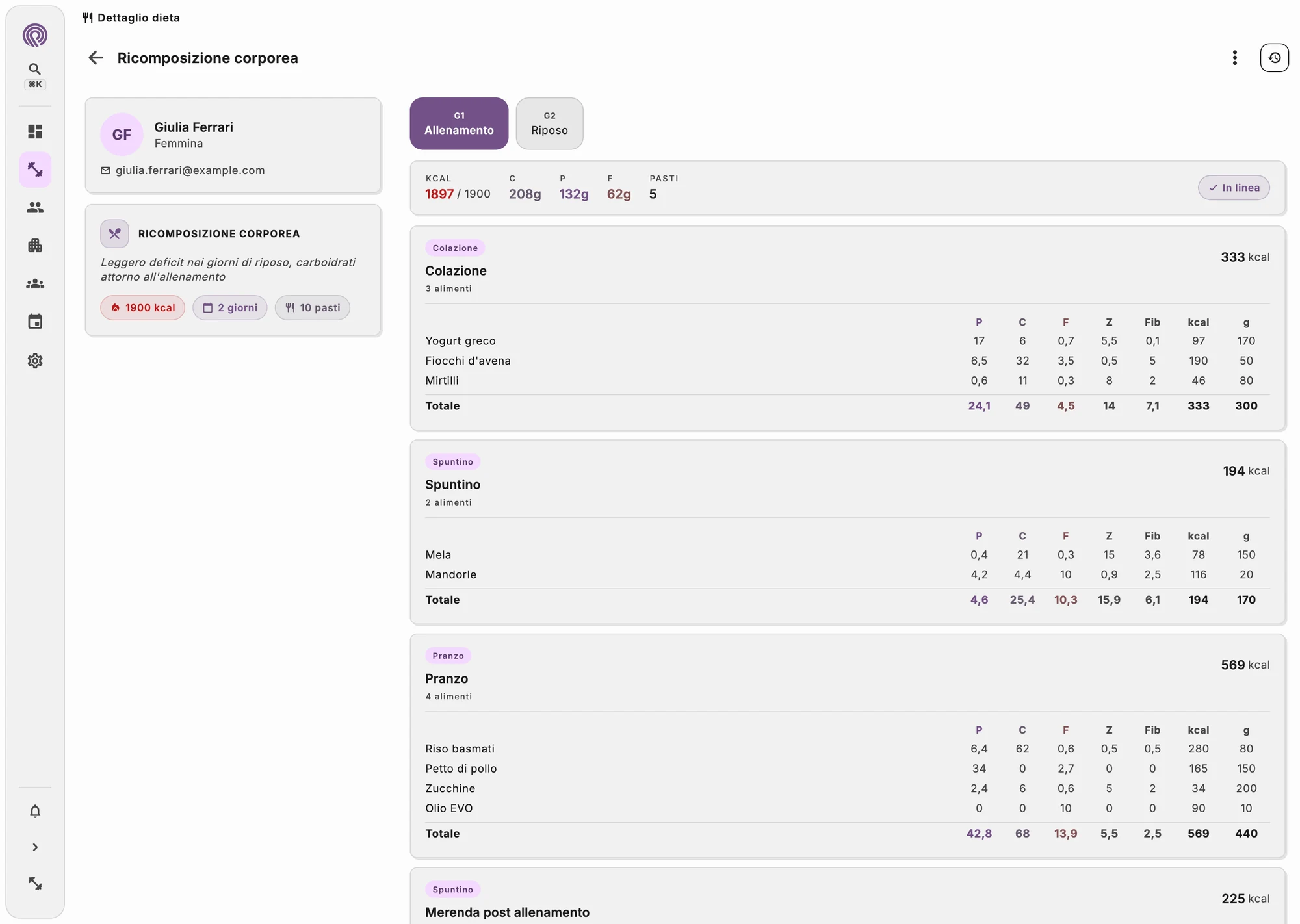The image size is (1300, 924).
Task: Select the highlighted dumbbell icon in sidebar
Action: 35,170
